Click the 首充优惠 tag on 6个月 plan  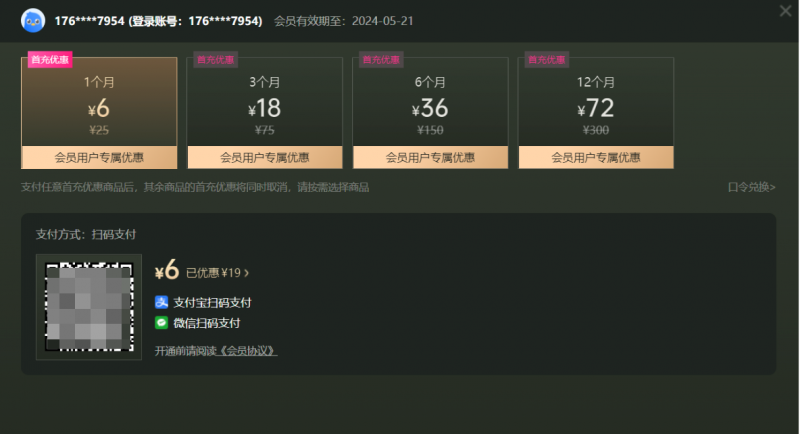click(381, 60)
